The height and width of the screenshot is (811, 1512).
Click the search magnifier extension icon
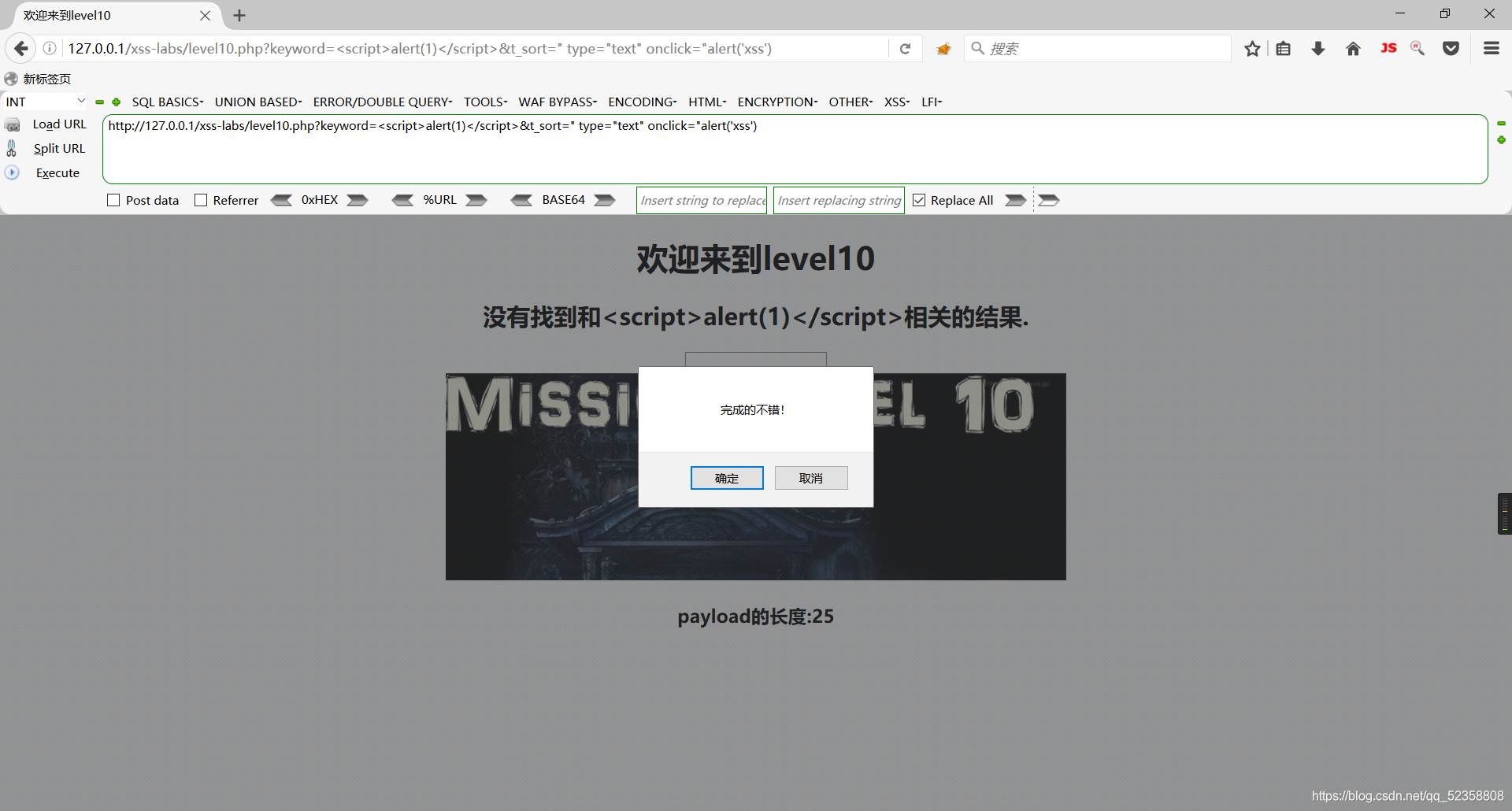pyautogui.click(x=1417, y=49)
